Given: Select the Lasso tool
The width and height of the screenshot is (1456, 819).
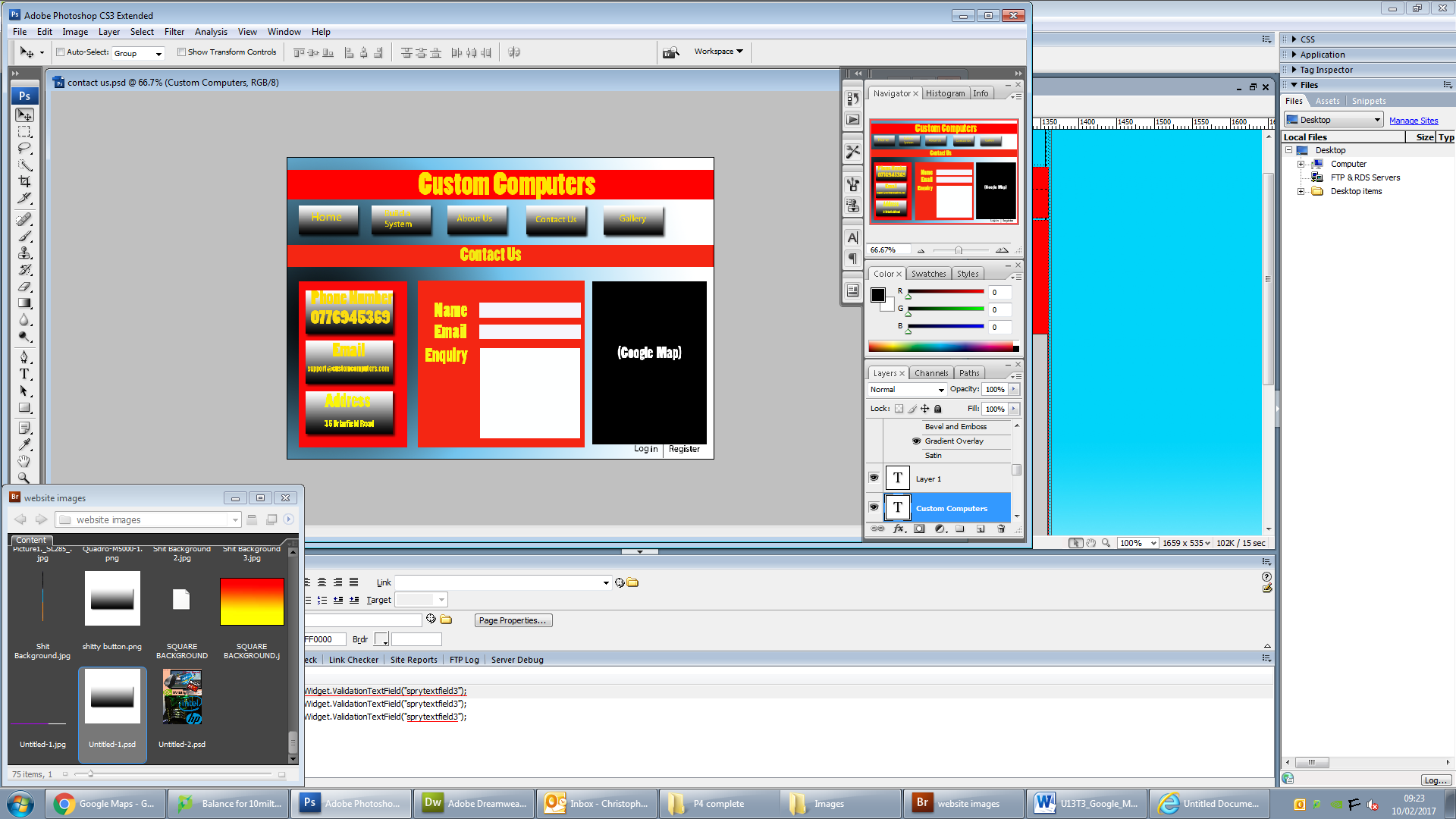Looking at the screenshot, I should click(24, 149).
